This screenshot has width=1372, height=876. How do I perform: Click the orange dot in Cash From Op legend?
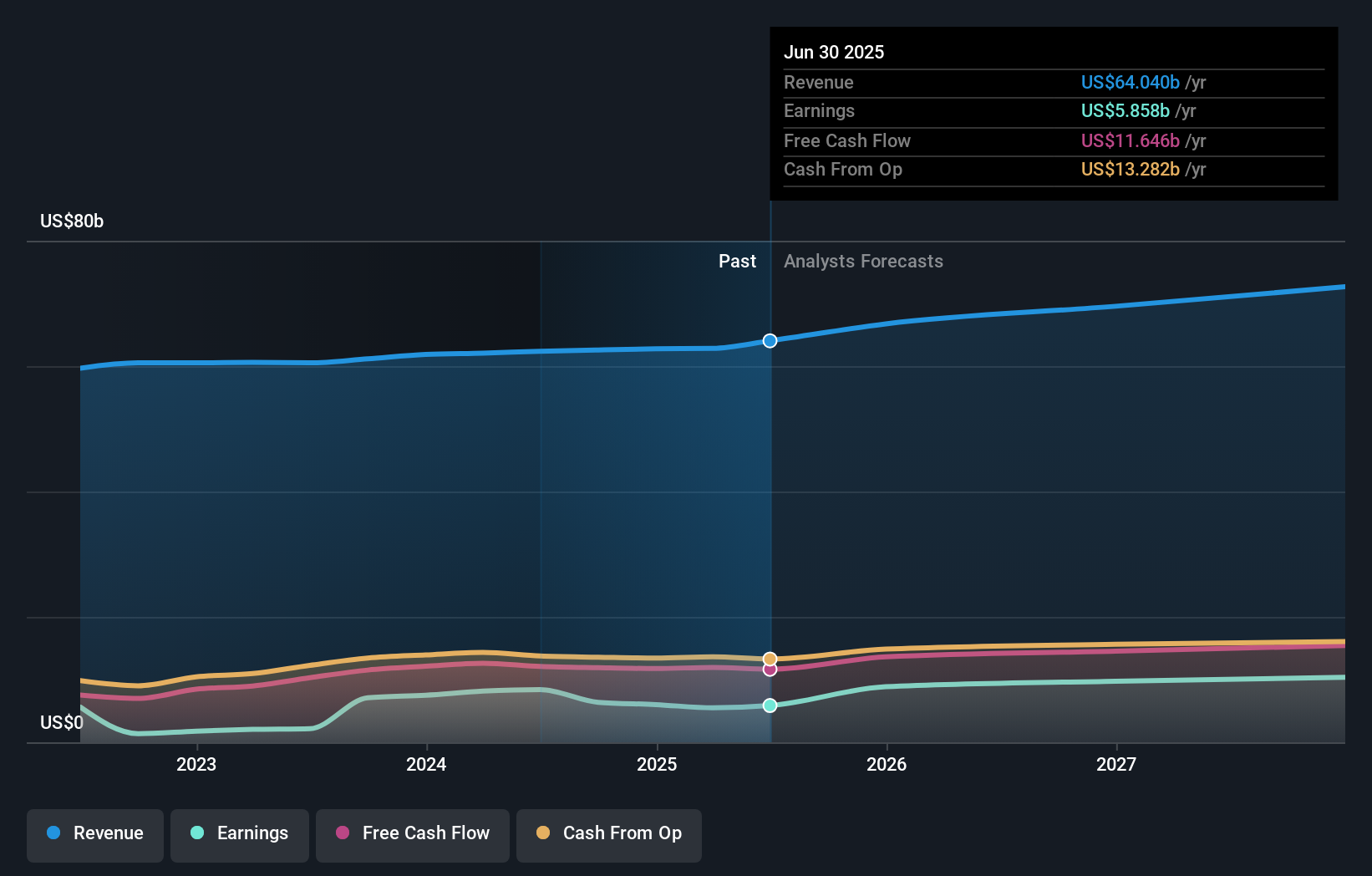point(543,833)
